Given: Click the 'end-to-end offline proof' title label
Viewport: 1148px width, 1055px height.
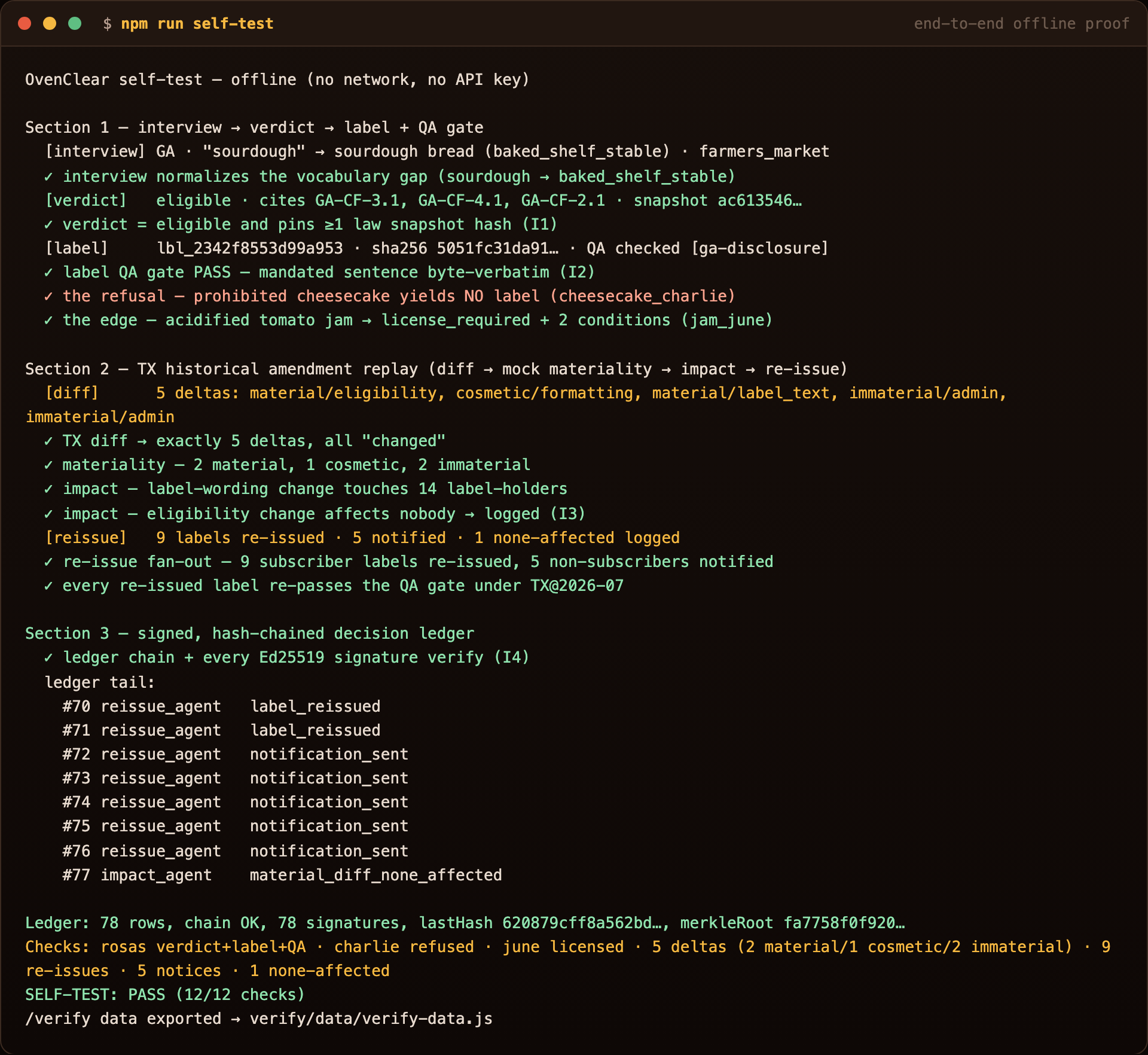Looking at the screenshot, I should (x=1021, y=24).
